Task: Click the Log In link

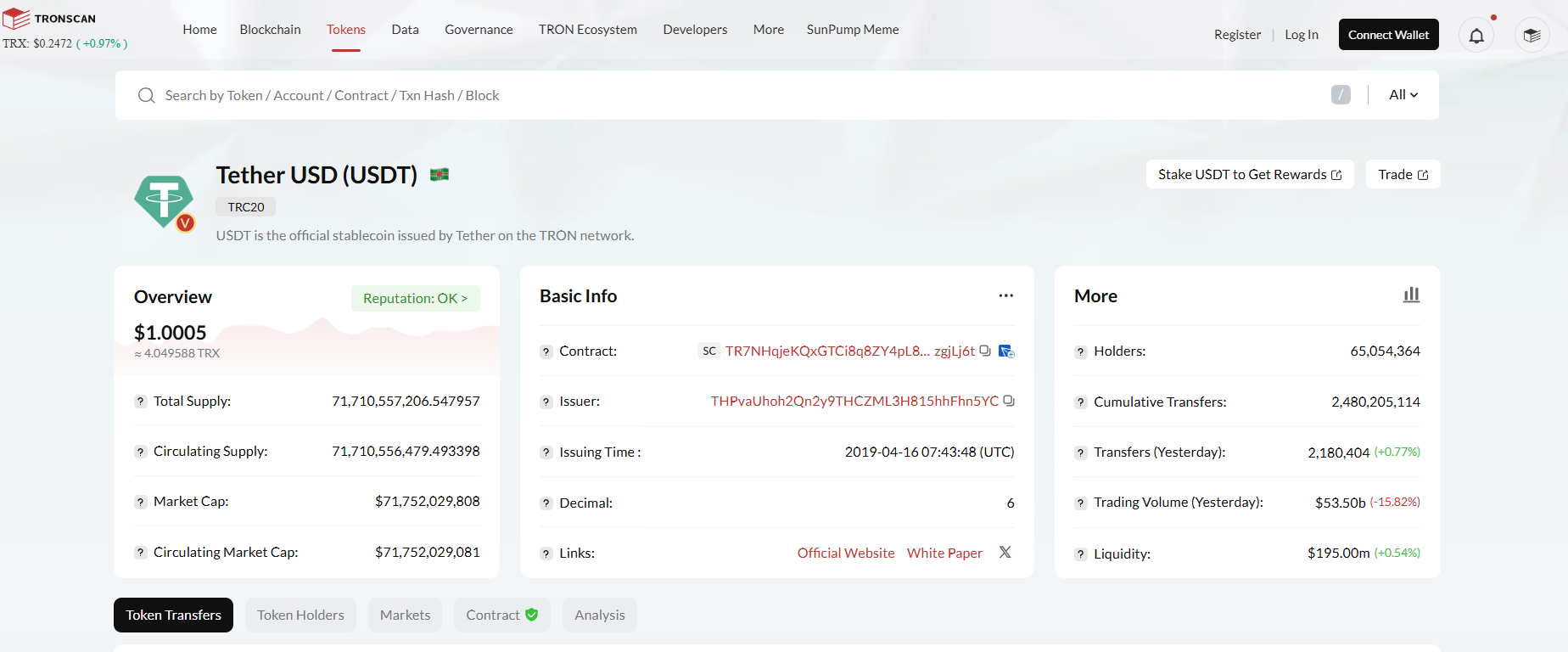Action: (1301, 35)
